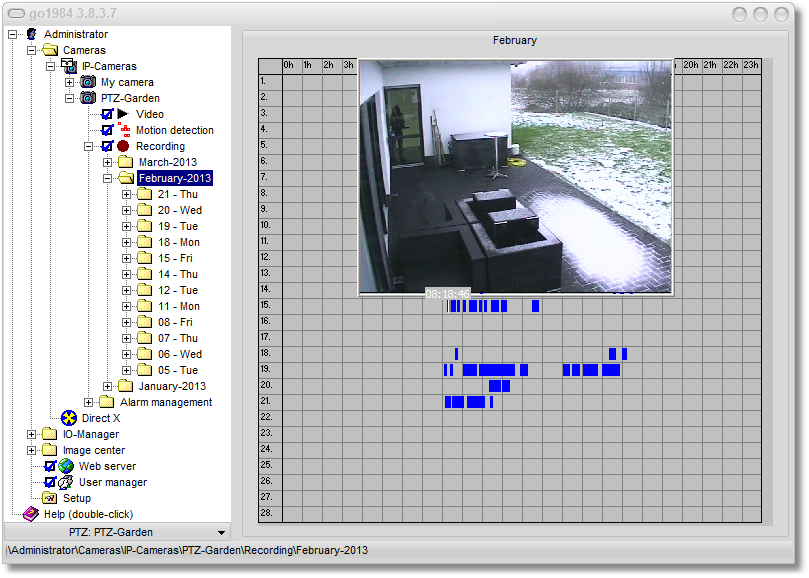Select the 12 - Tue tree item

[178, 290]
